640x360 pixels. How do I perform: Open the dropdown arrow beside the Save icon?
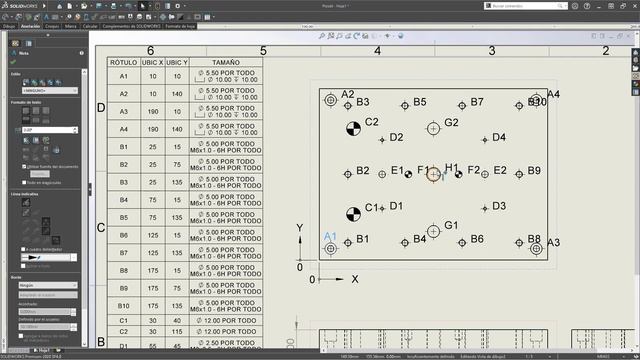click(x=105, y=6)
